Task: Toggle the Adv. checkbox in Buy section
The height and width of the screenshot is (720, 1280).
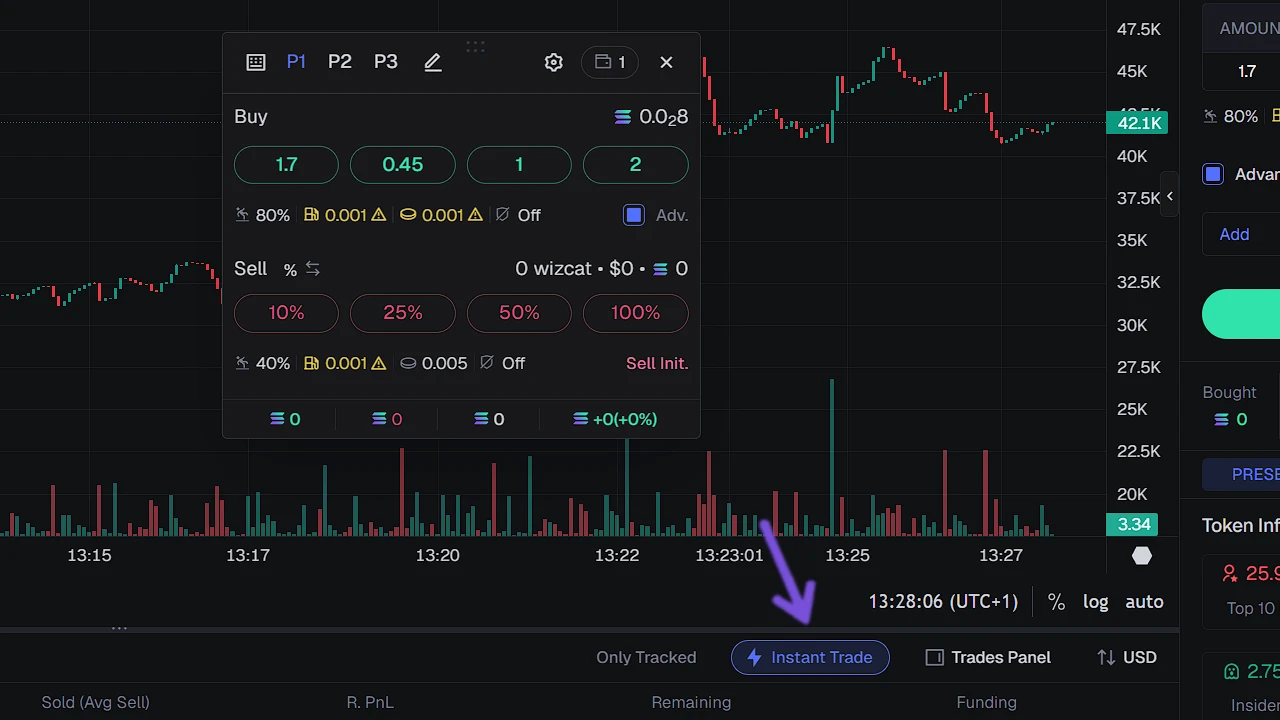Action: (x=634, y=214)
